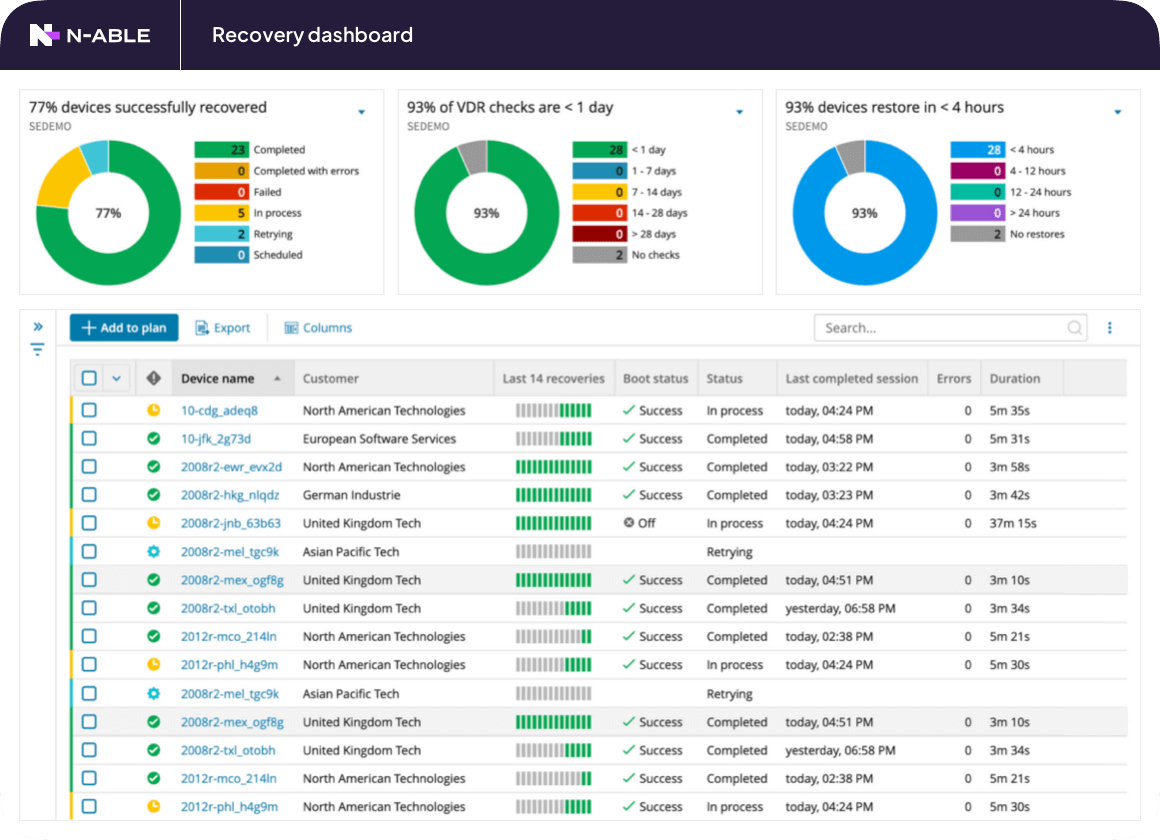Click the alert status column header icon
Screen dimensions: 1160x840
click(x=153, y=378)
